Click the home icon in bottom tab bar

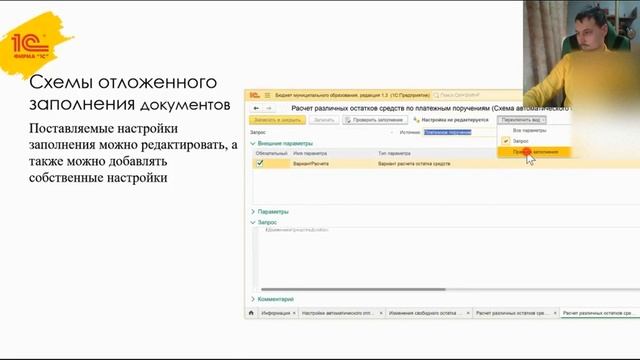tap(251, 313)
